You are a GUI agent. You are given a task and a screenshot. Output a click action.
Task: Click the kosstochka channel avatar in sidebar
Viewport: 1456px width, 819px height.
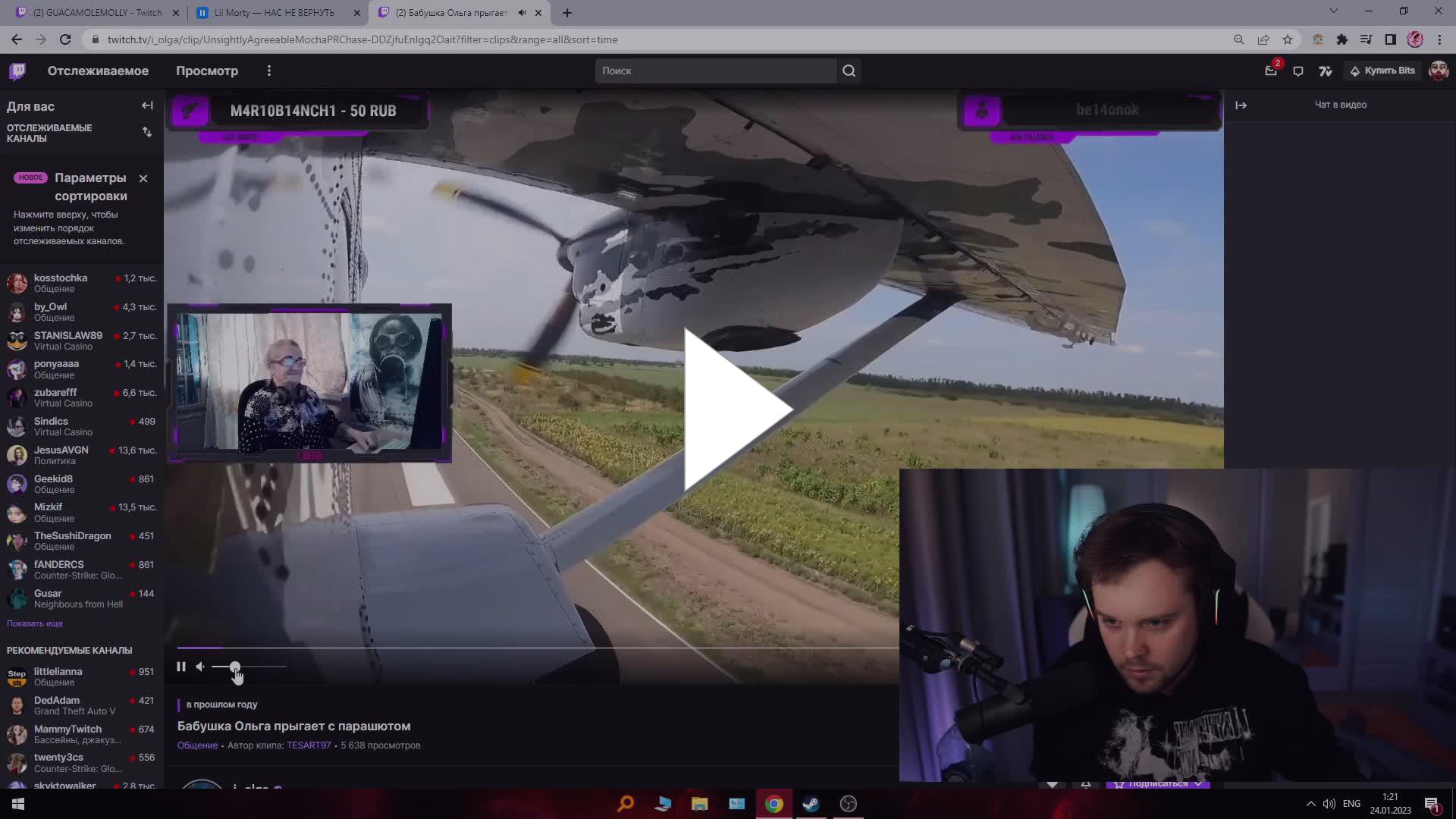pos(17,283)
